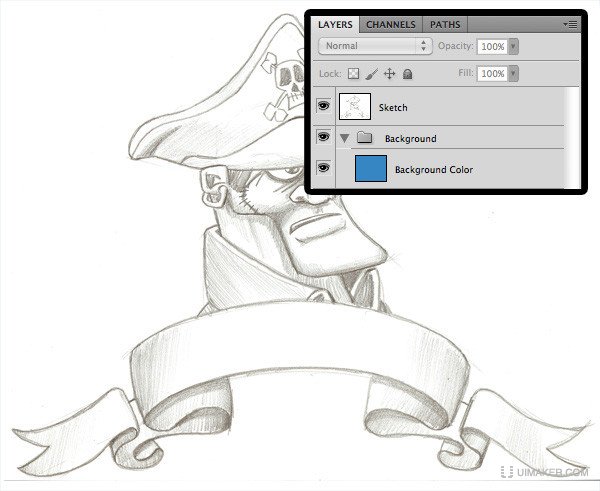
Task: Hide the Background Color layer
Action: tap(324, 168)
